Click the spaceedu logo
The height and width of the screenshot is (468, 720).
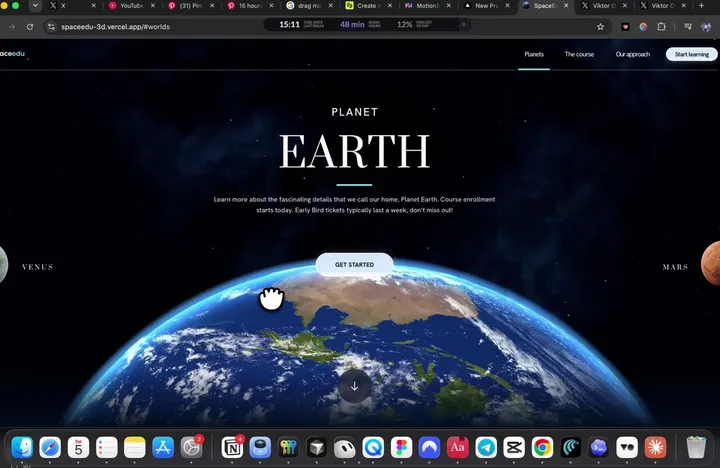pos(12,53)
